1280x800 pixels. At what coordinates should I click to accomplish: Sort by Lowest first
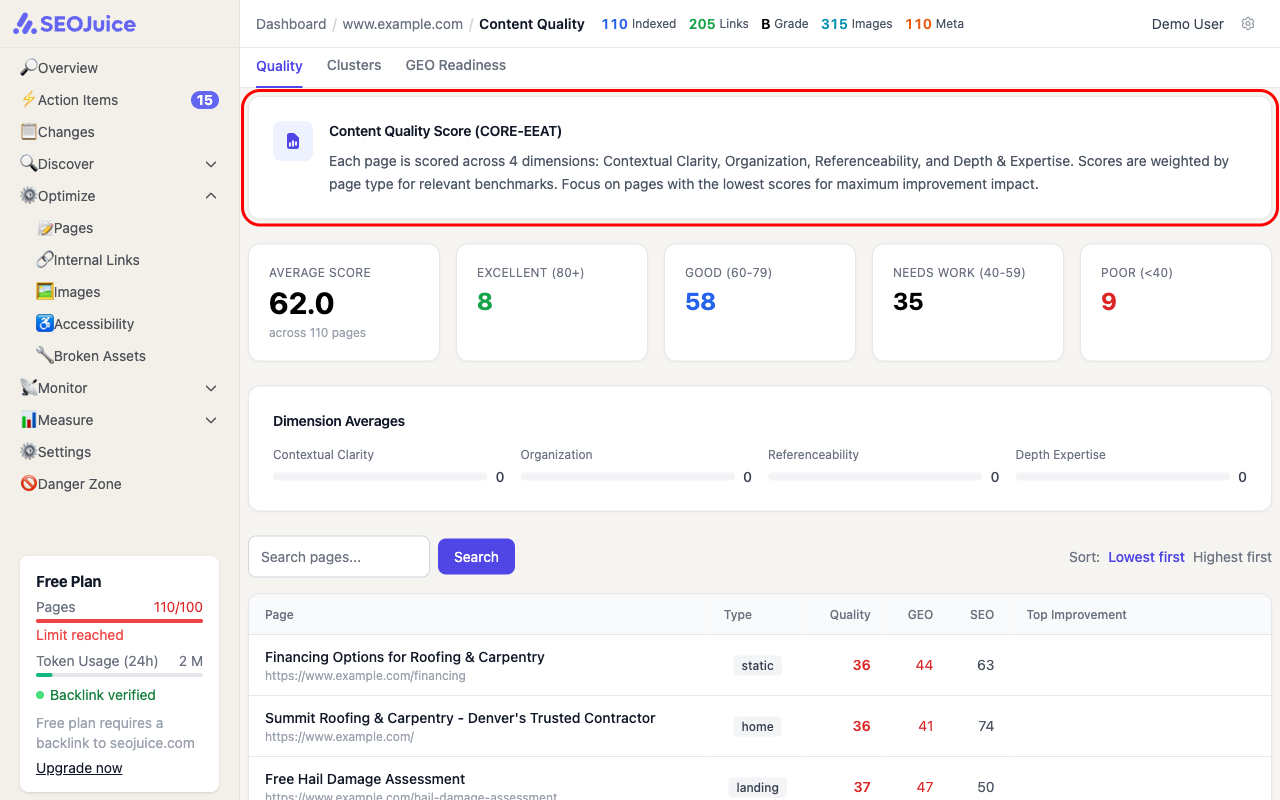click(x=1146, y=557)
